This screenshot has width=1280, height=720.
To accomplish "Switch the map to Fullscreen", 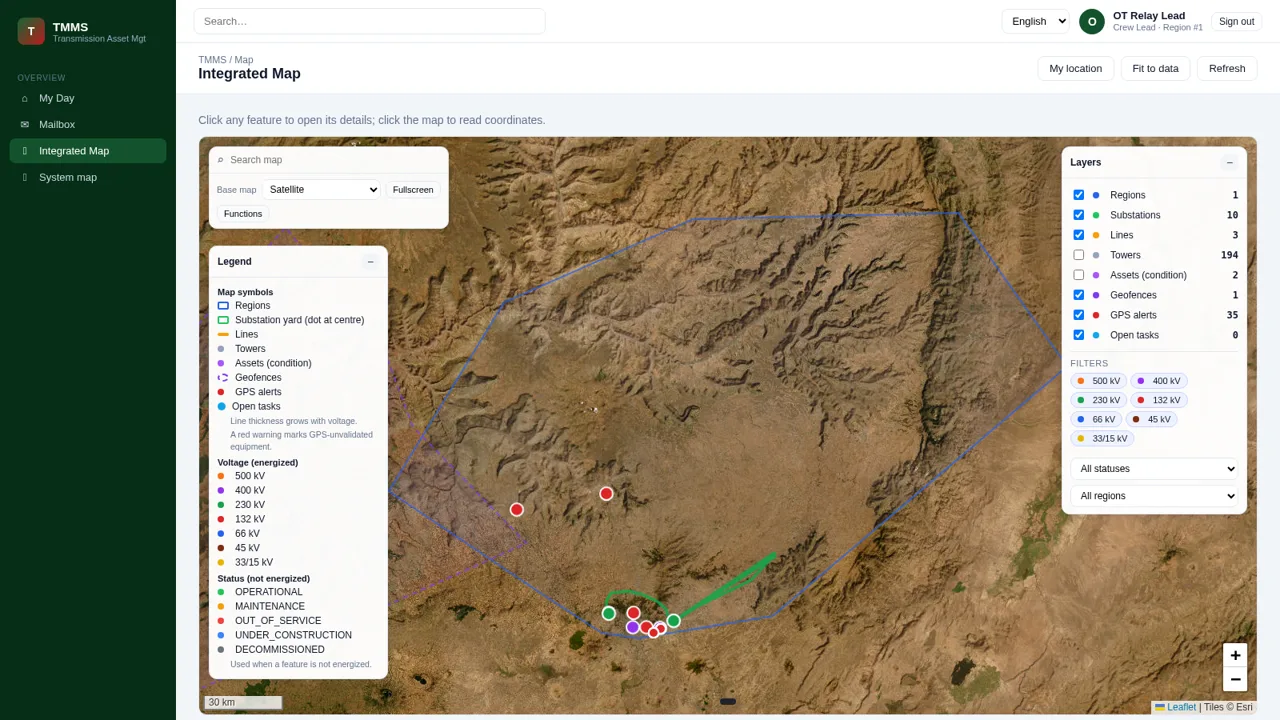I will tap(413, 189).
